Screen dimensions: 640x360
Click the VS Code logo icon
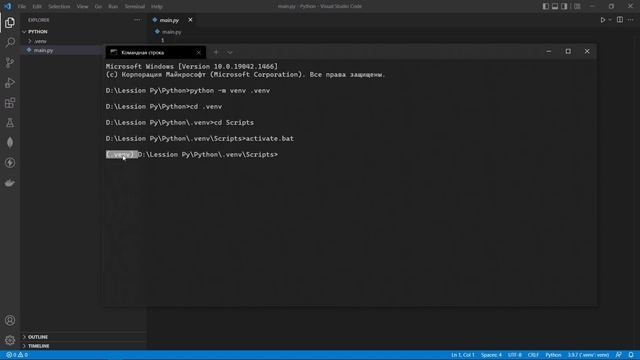tap(7, 6)
